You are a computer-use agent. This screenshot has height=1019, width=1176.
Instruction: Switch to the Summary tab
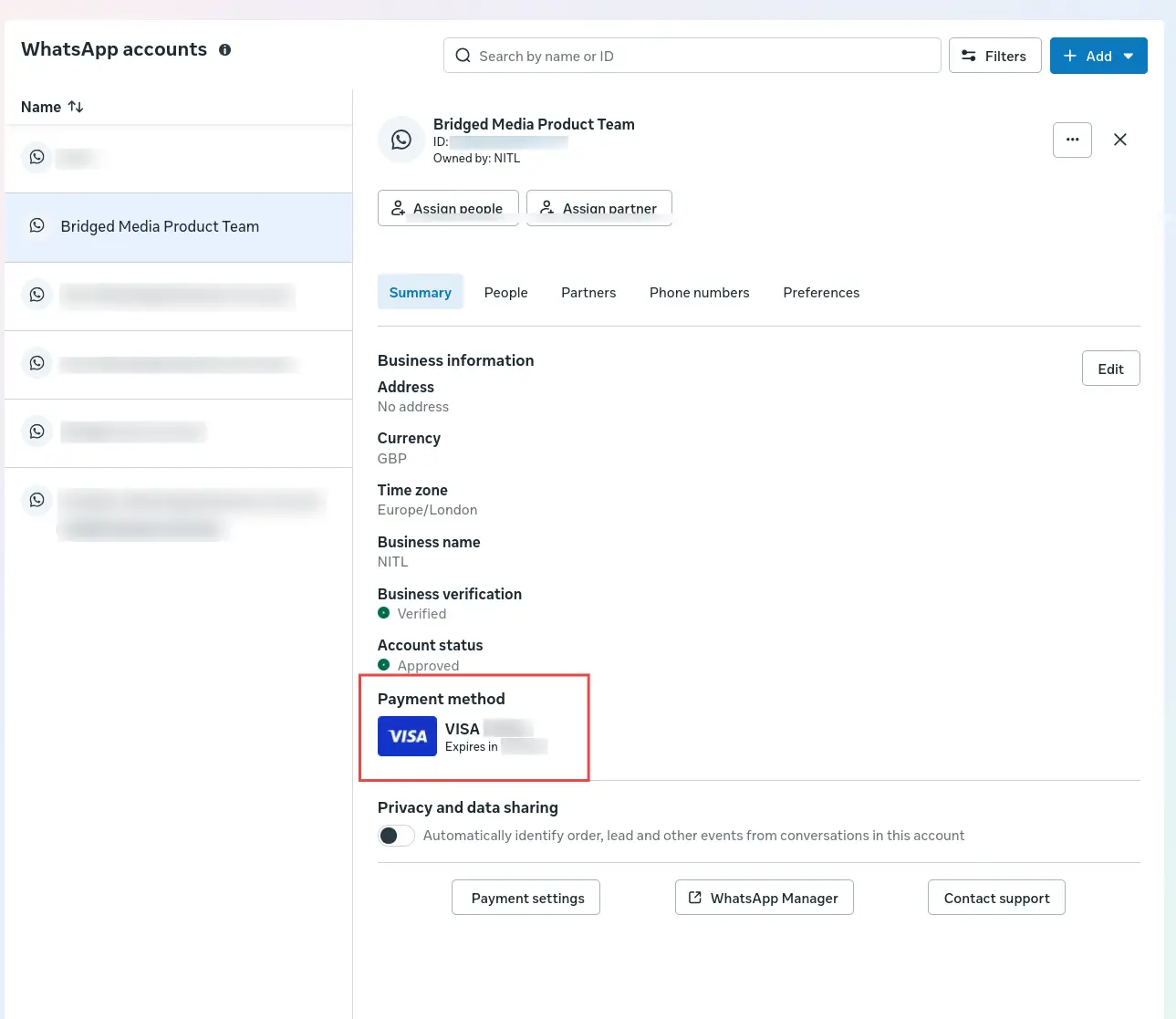[x=421, y=292]
